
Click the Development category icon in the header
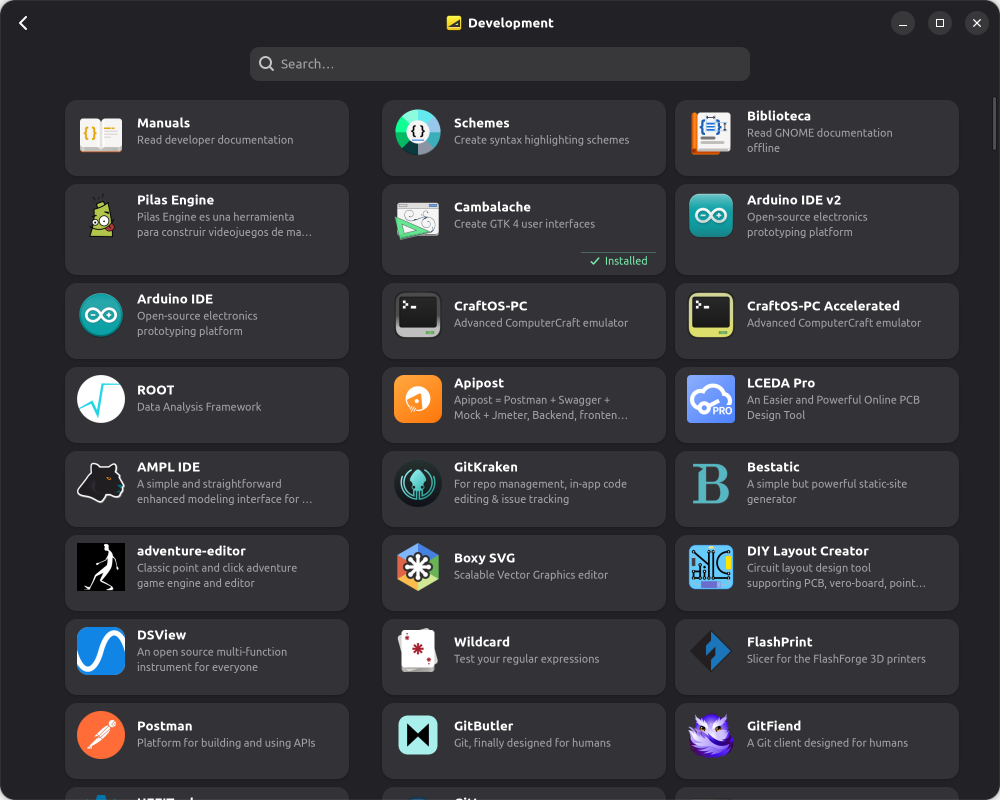point(453,23)
